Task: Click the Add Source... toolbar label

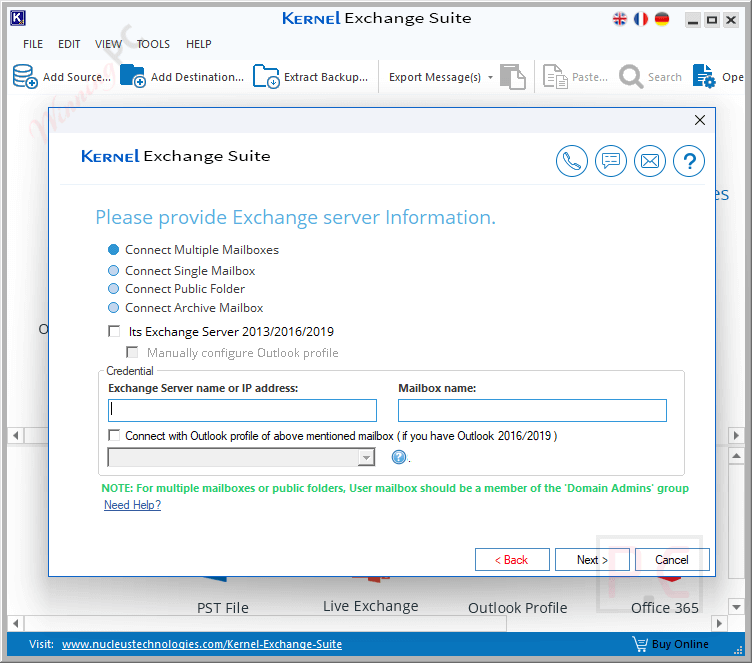Action: (77, 77)
